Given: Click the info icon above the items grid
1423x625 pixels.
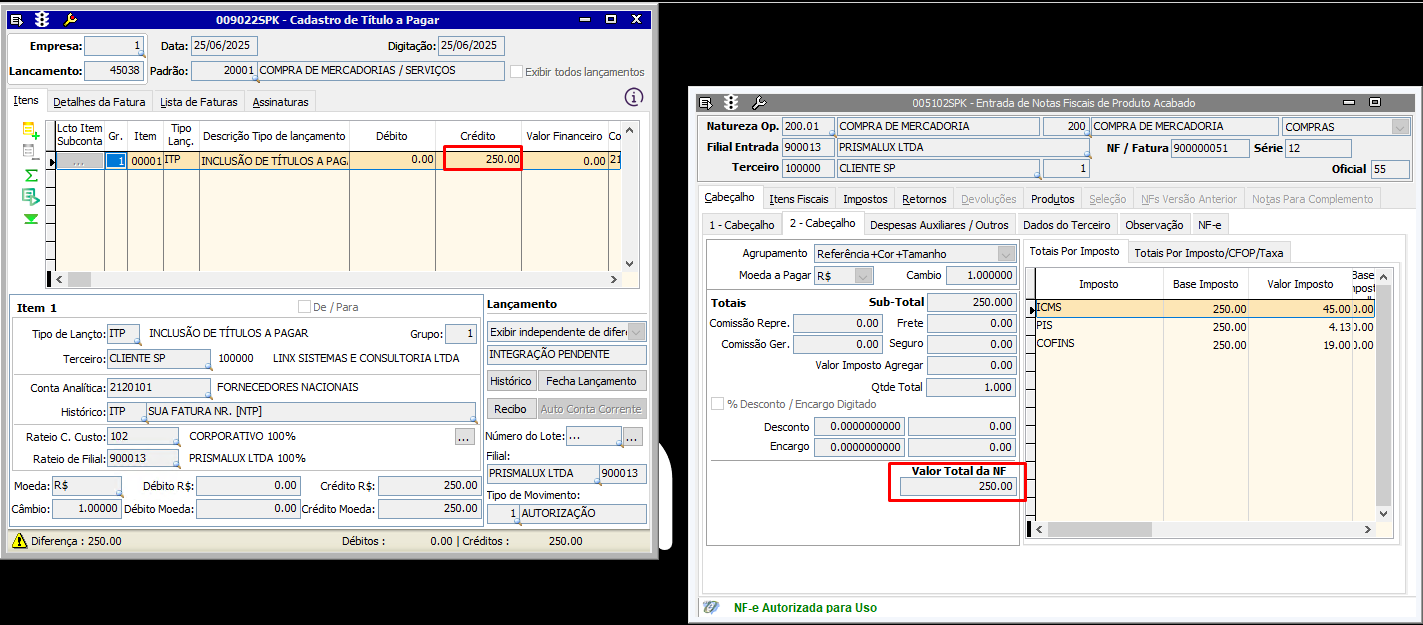Looking at the screenshot, I should pos(634,97).
